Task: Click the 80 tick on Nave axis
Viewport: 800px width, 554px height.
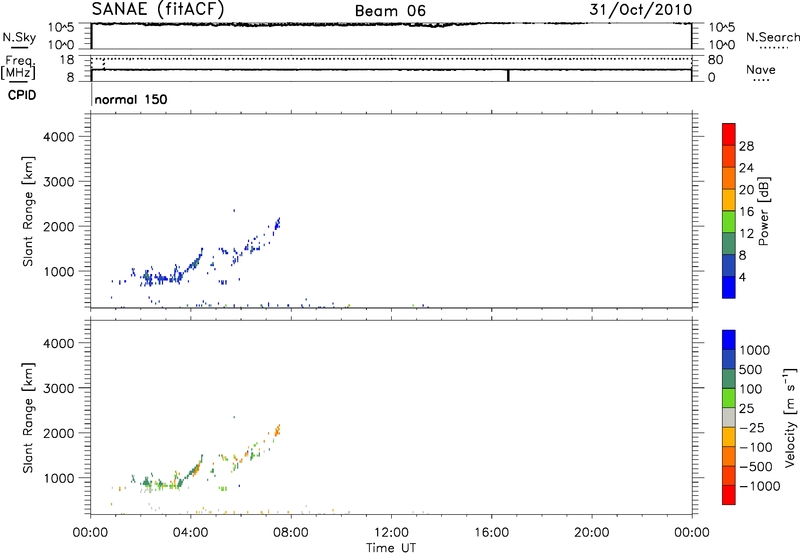Action: [x=715, y=60]
